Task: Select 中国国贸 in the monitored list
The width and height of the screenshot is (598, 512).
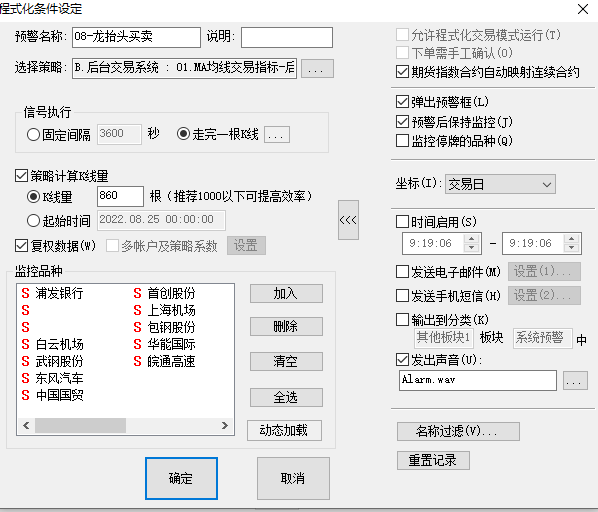Action: tap(59, 395)
